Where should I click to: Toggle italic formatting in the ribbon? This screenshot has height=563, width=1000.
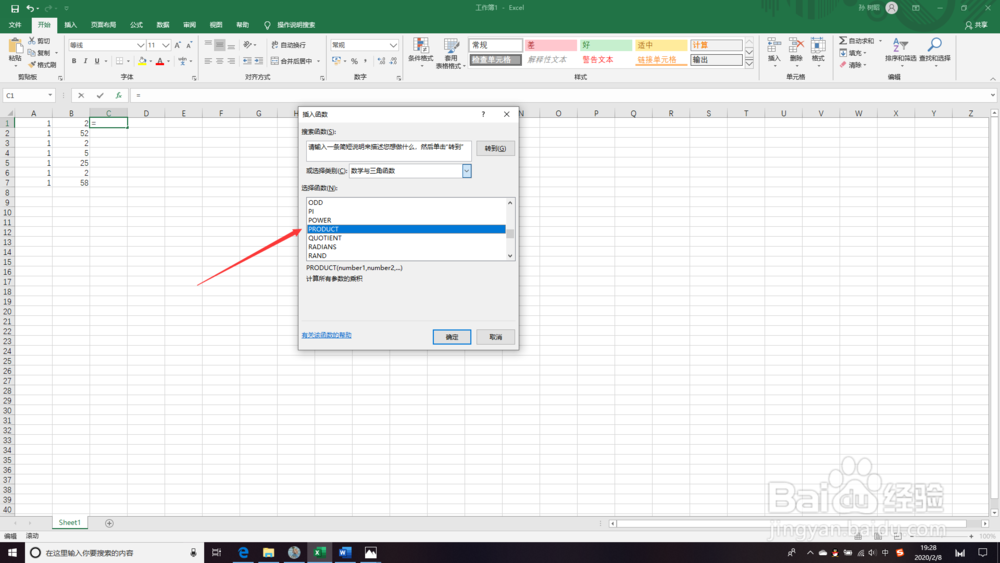click(x=85, y=61)
